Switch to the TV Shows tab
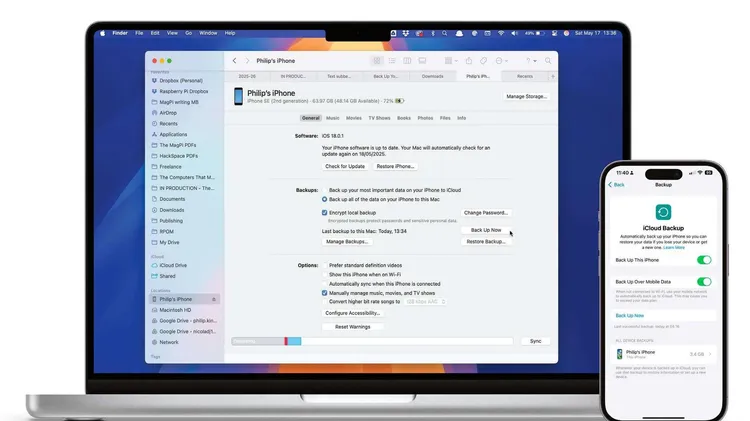Screen dimensions: 750x421 click(379, 118)
